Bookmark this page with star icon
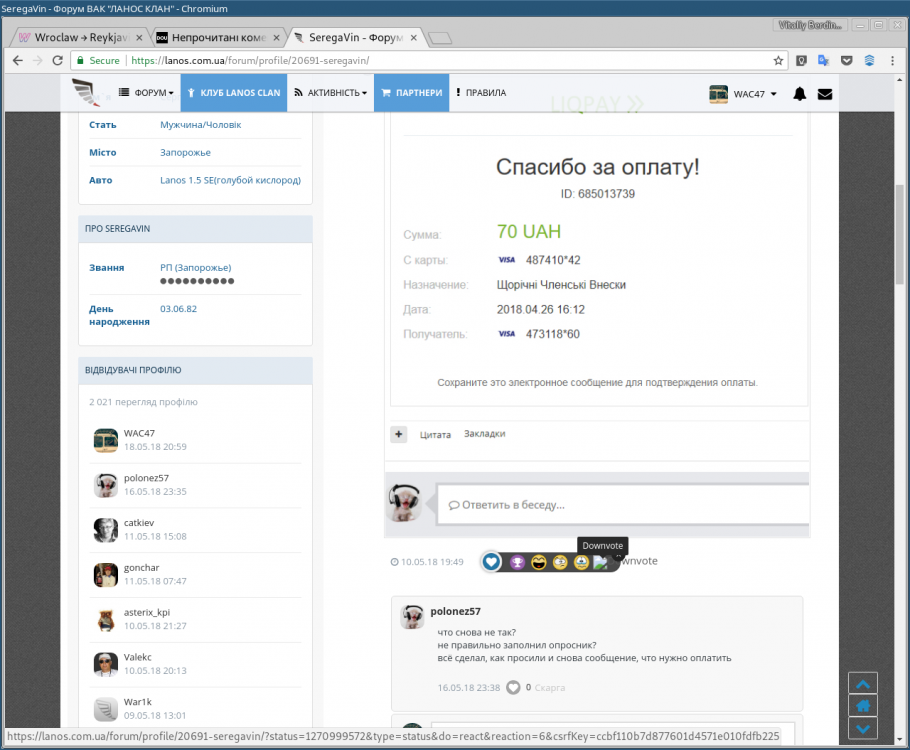Screen dimensions: 910x750 (778, 61)
